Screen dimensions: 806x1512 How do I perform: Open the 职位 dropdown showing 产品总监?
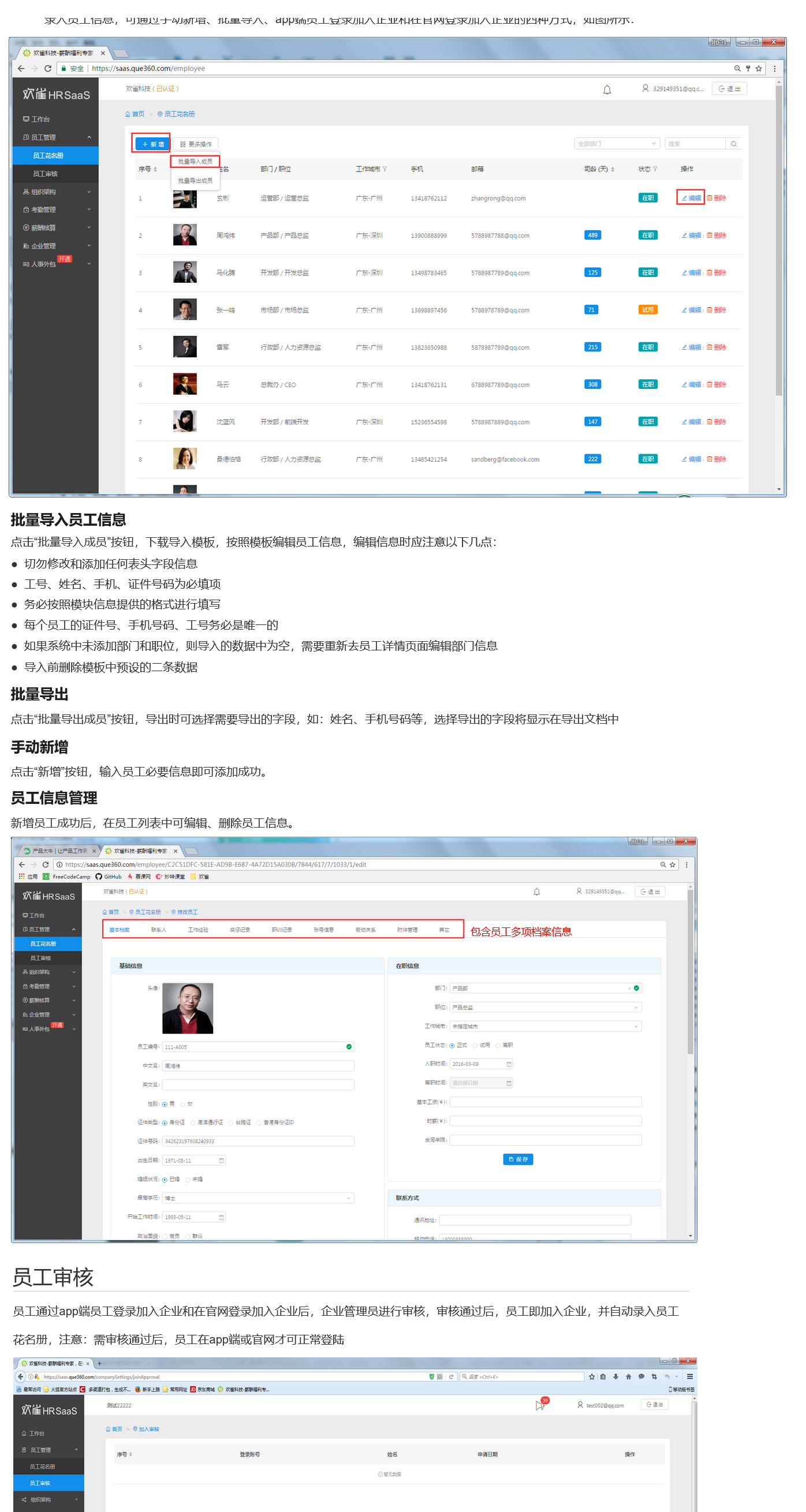tap(546, 1007)
